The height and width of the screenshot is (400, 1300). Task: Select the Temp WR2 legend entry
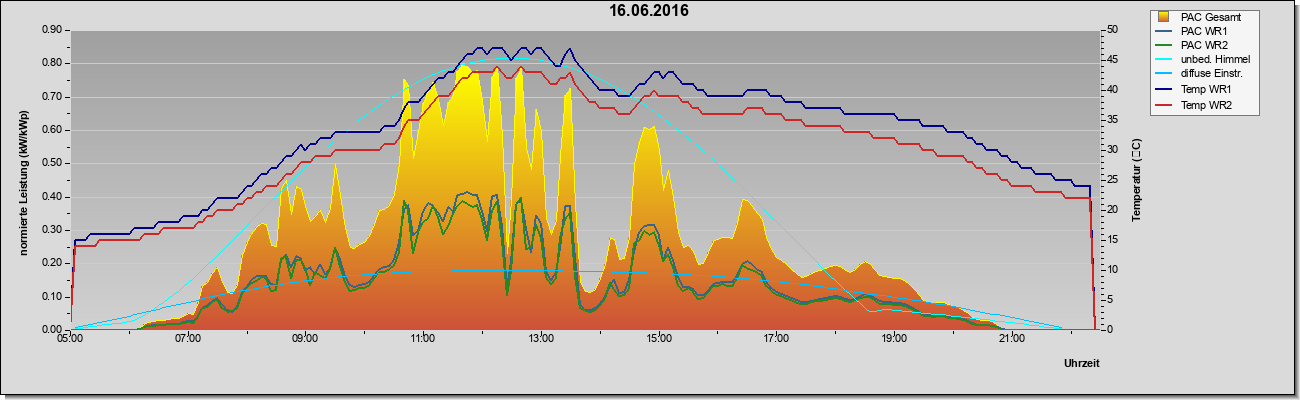coord(1206,105)
